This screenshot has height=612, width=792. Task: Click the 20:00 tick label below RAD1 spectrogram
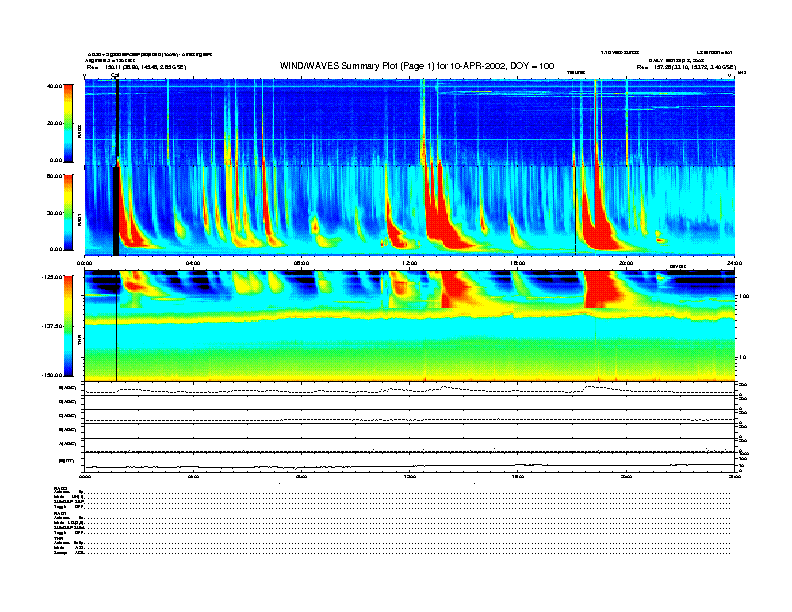tap(626, 263)
